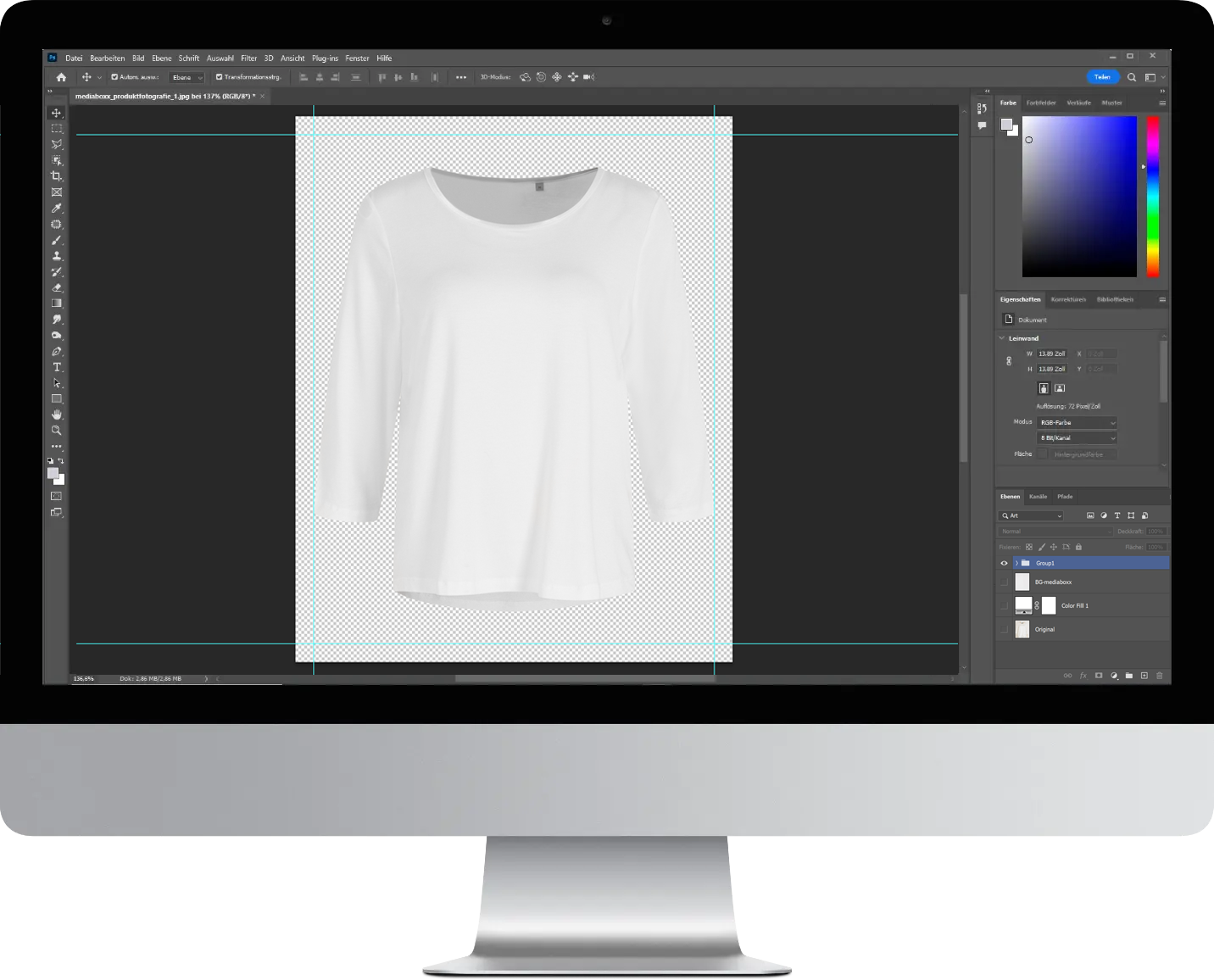1214x980 pixels.
Task: Select the Crop tool
Action: (x=57, y=176)
